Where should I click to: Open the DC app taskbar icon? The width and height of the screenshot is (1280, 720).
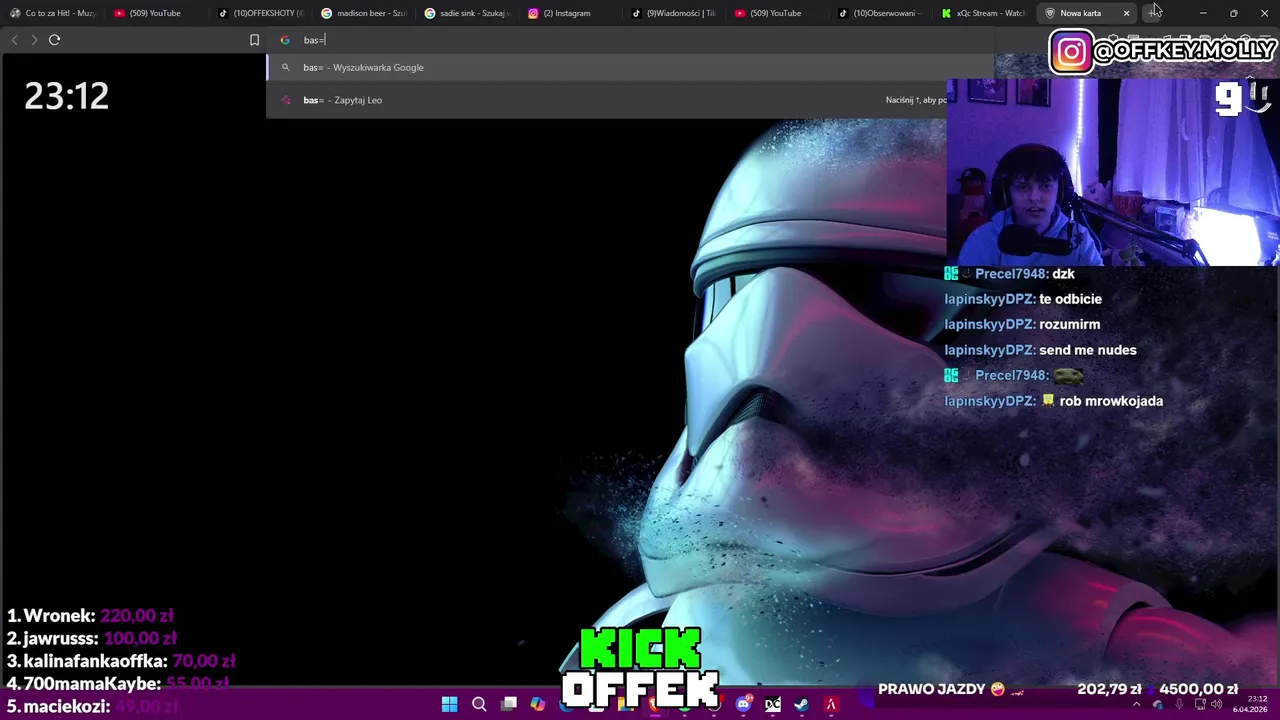click(x=773, y=705)
